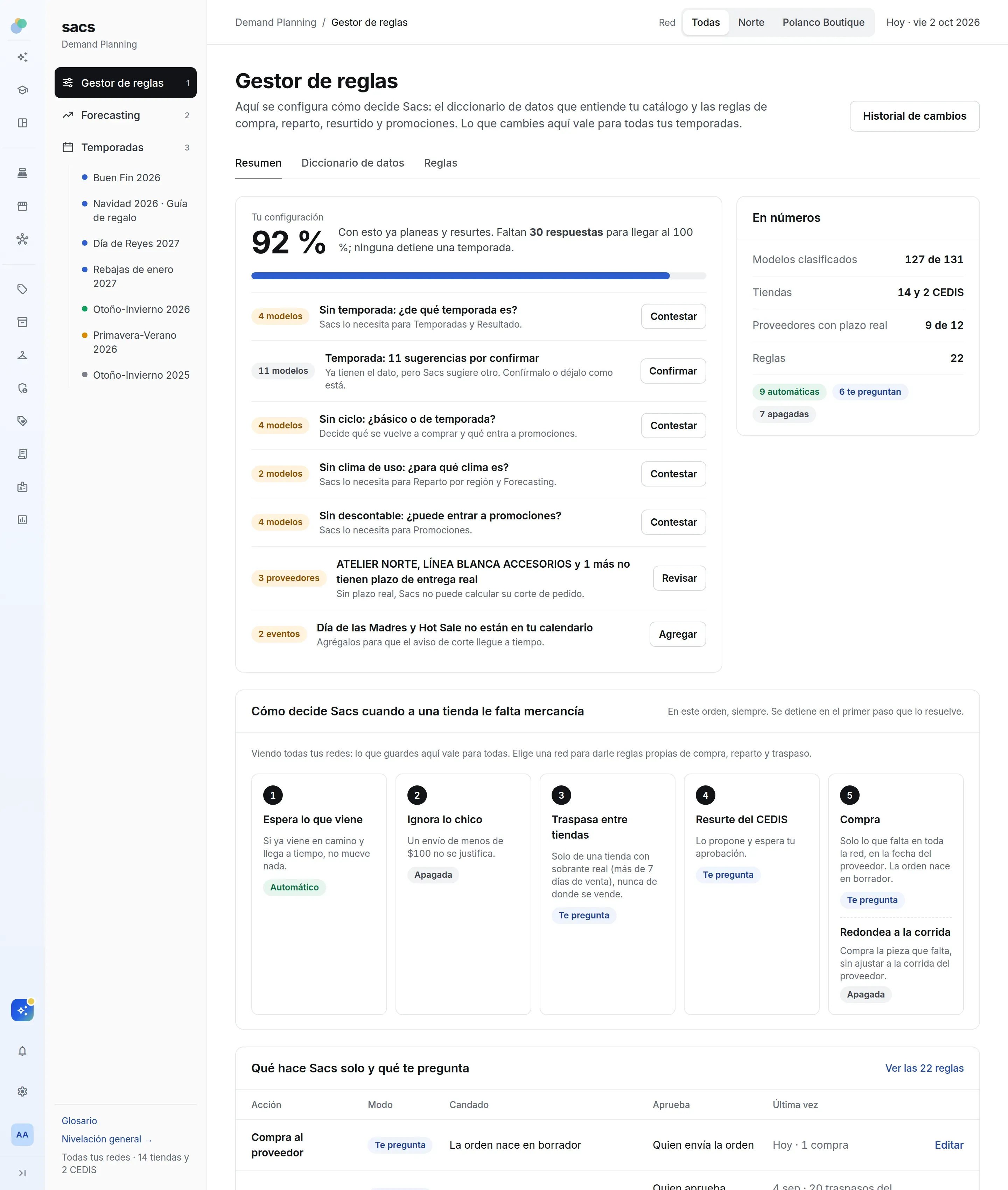
Task: Open the graduation cap icon in rail
Action: [22, 90]
